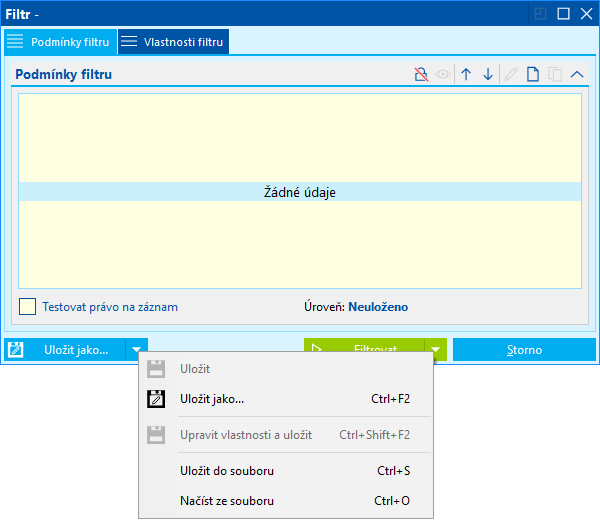Click the copy condition icon
The width and height of the screenshot is (600, 520).
[555, 74]
